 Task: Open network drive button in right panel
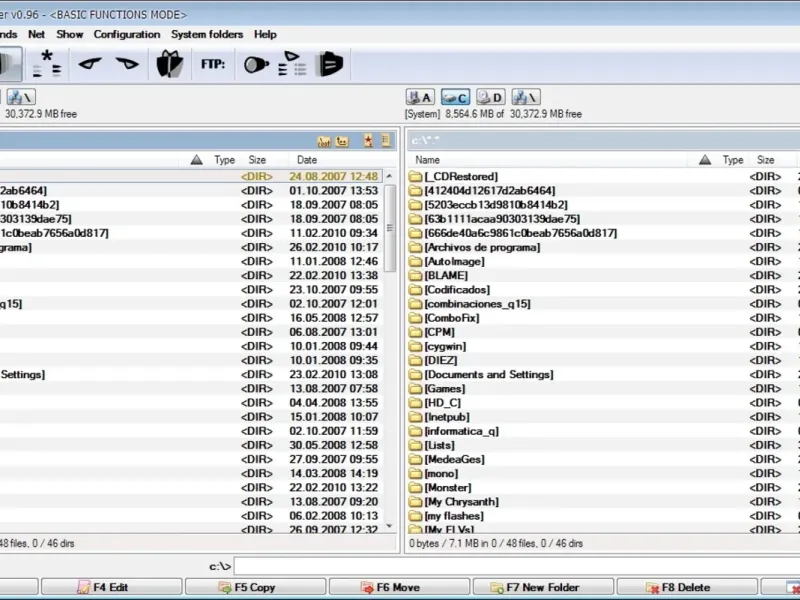pos(525,97)
